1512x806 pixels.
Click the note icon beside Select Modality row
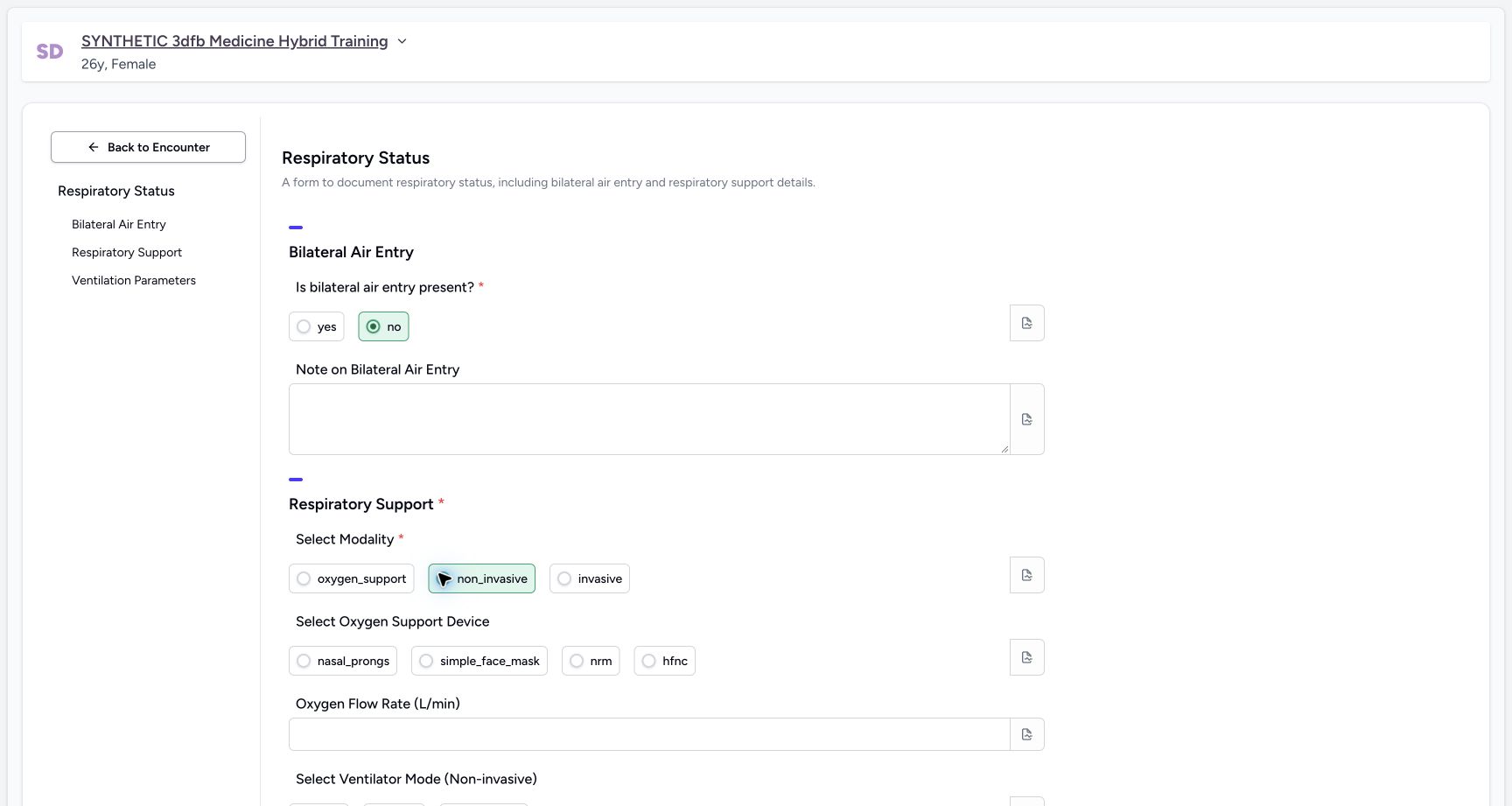click(x=1026, y=575)
